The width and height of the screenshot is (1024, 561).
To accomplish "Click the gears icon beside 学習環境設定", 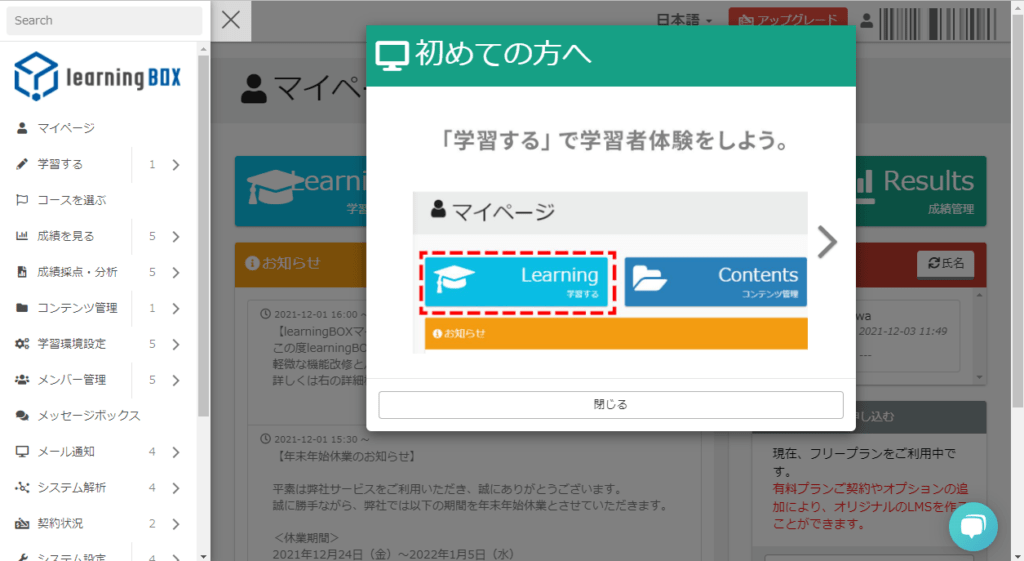I will pos(22,344).
